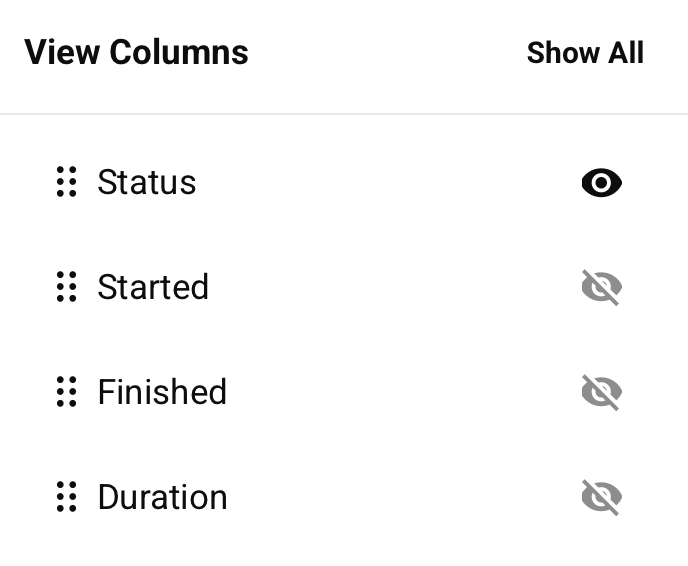Toggle the visible eye icon beside Status

[601, 183]
